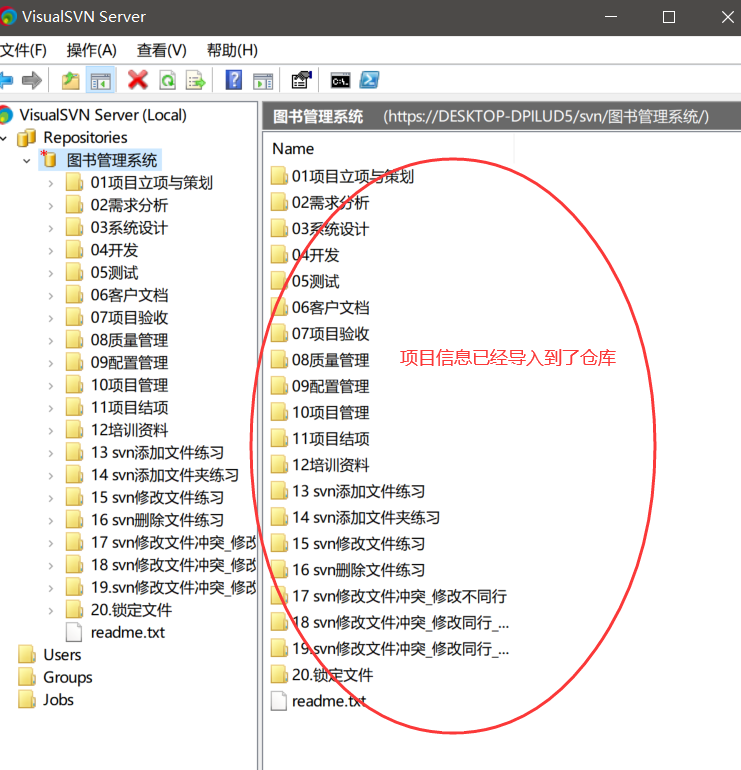This screenshot has width=741, height=770.
Task: Launch the command prompt toolbar icon
Action: tap(340, 81)
